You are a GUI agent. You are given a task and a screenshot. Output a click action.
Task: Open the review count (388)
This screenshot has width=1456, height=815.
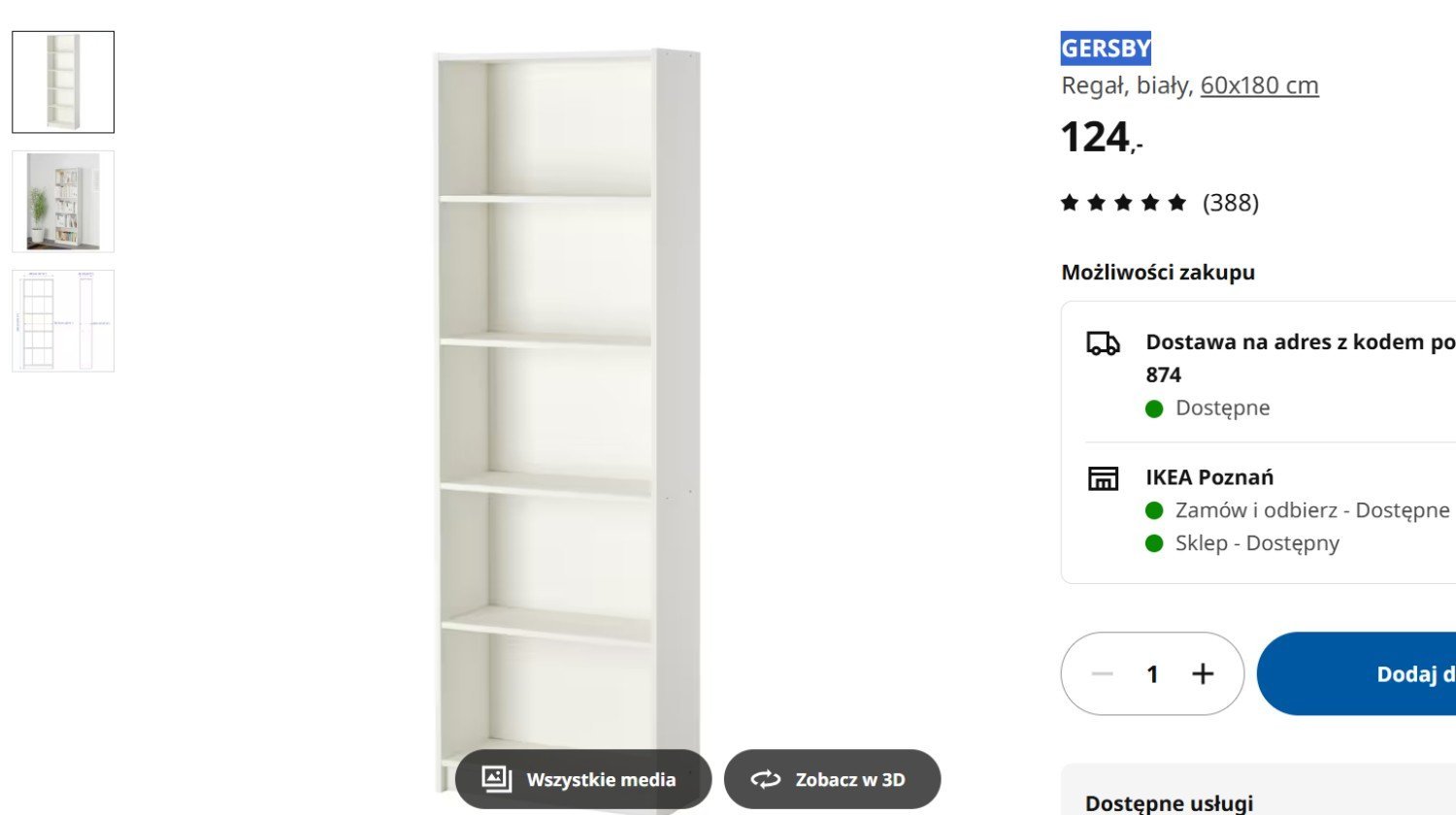tap(1231, 203)
